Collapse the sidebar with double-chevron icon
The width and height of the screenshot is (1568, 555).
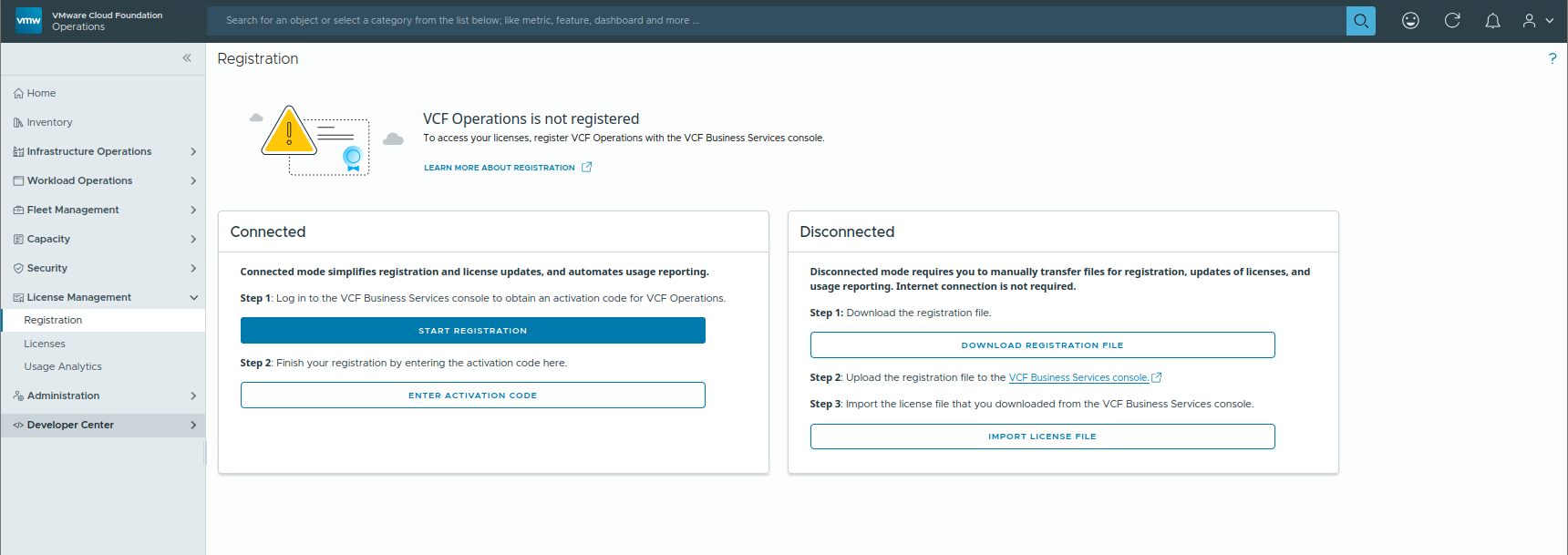[x=187, y=57]
